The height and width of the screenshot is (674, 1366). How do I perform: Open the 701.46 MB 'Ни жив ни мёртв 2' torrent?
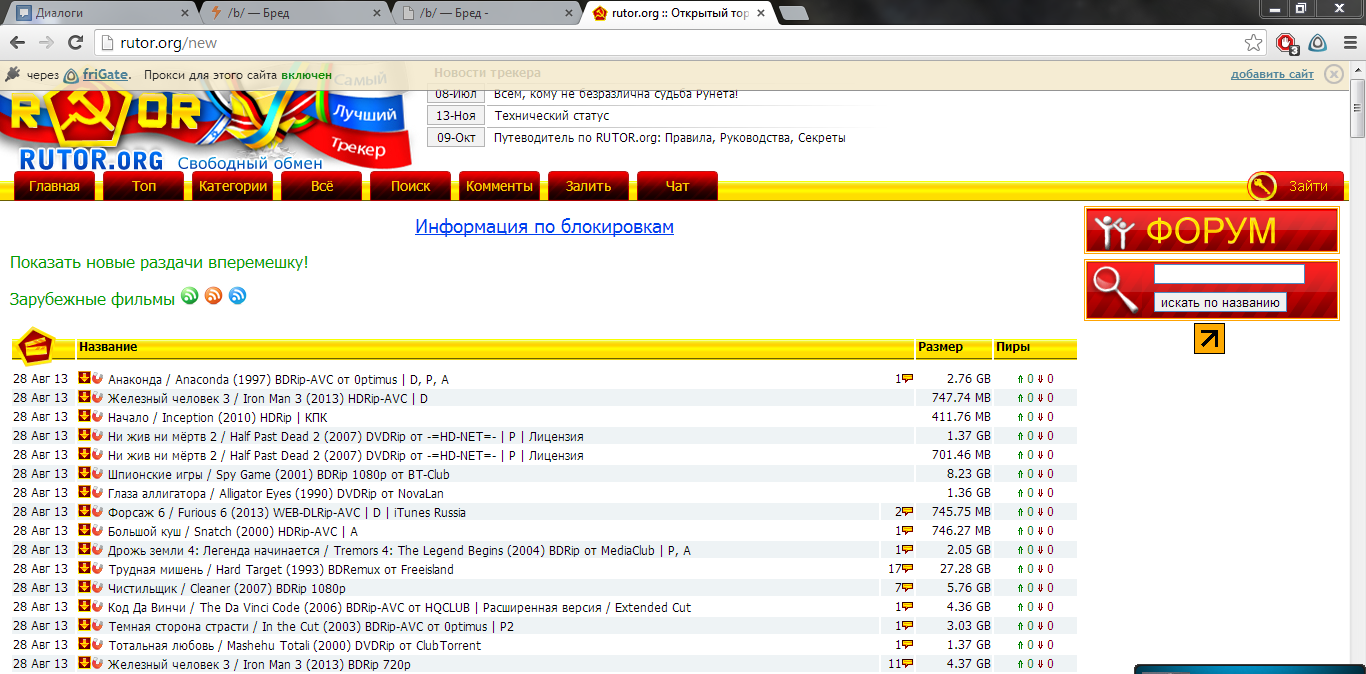346,456
